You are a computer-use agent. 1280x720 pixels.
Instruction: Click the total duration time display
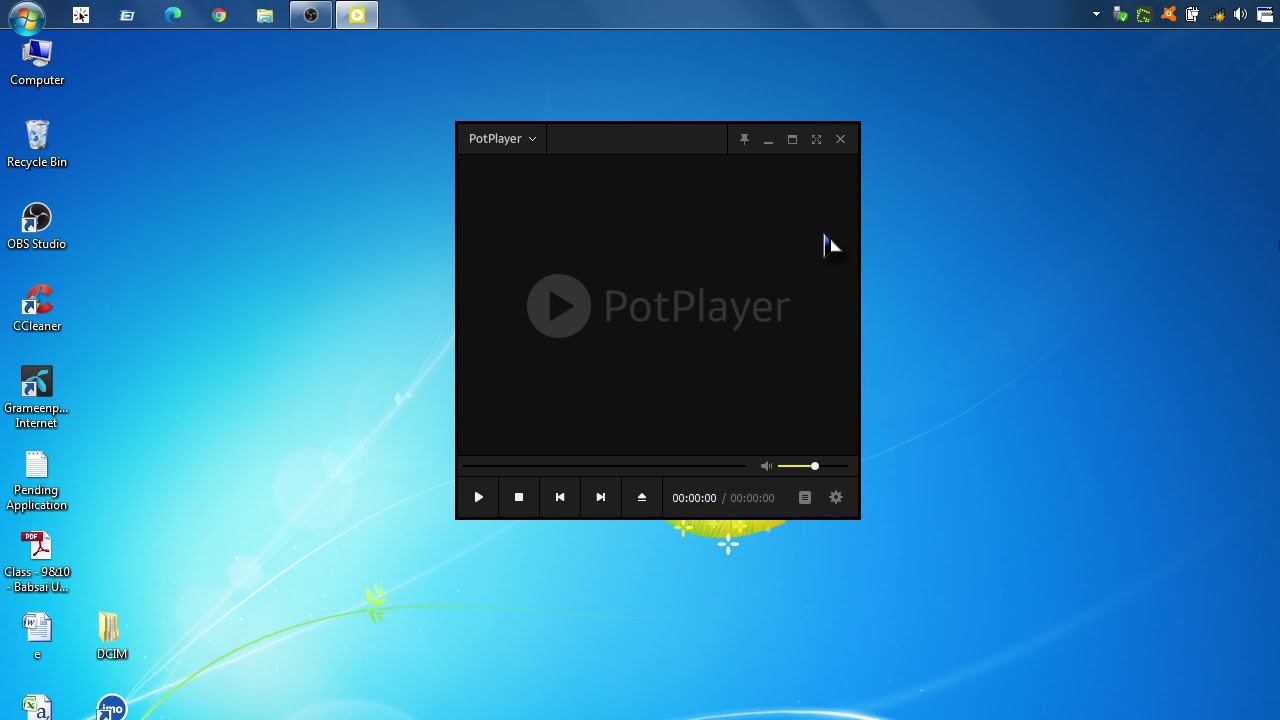[752, 498]
